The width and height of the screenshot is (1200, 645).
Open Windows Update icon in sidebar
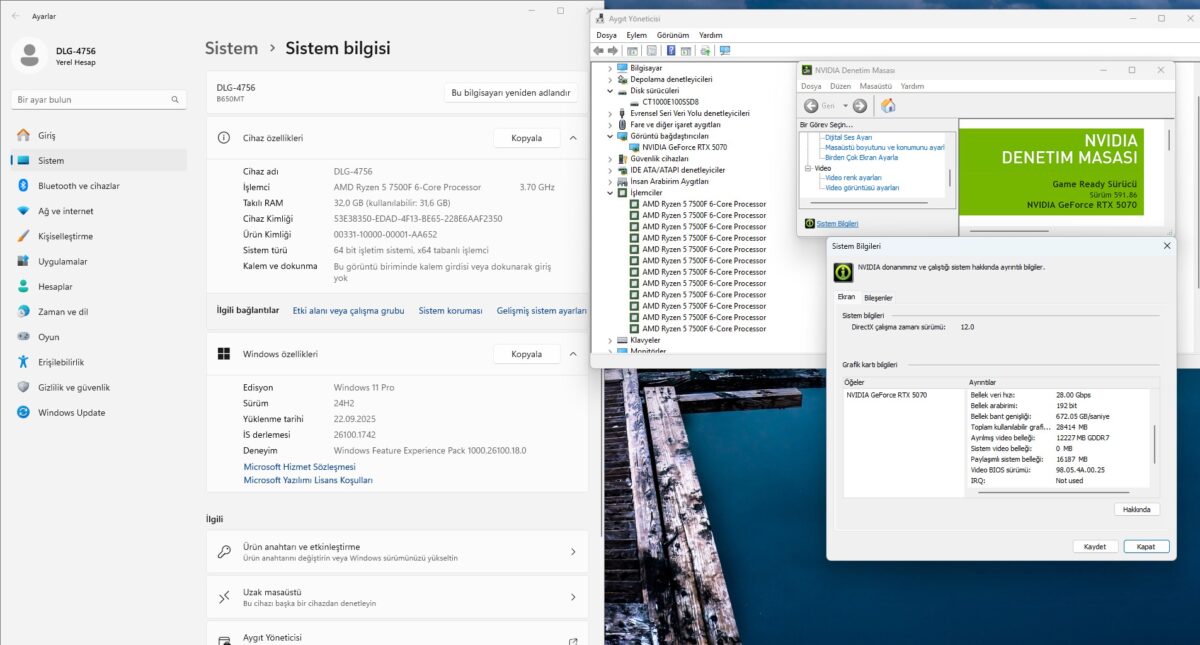point(23,412)
